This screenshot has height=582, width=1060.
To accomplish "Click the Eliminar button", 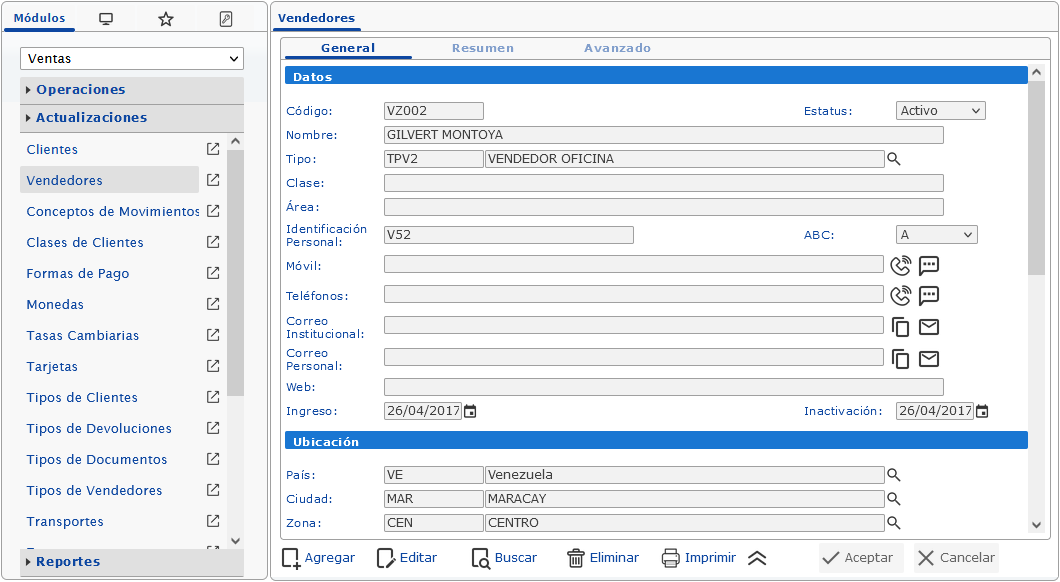I will (x=603, y=558).
